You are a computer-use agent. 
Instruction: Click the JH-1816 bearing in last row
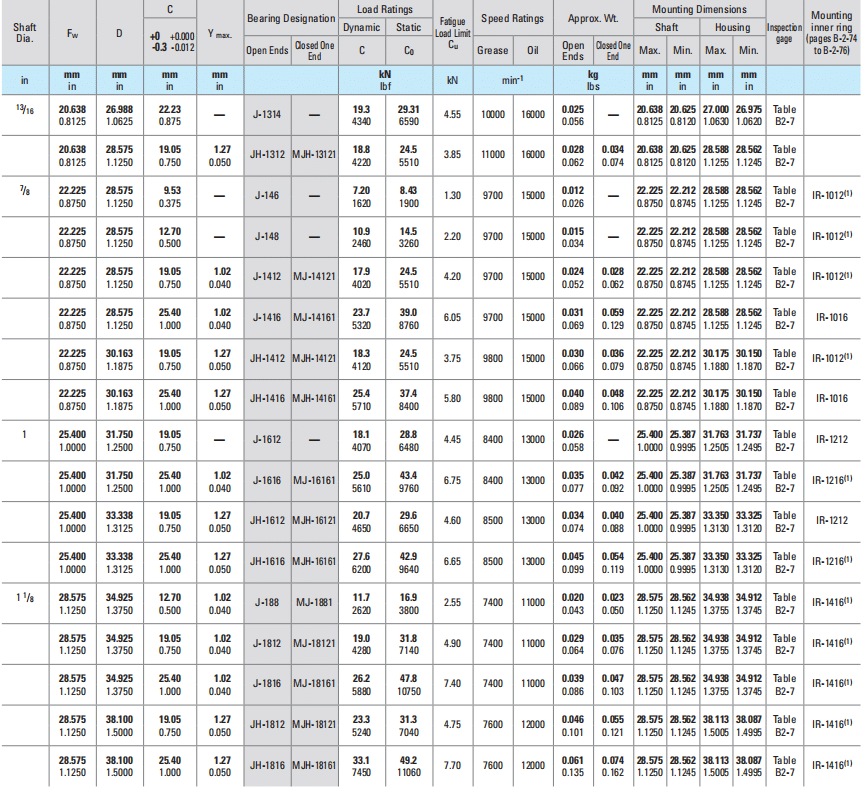coord(267,766)
